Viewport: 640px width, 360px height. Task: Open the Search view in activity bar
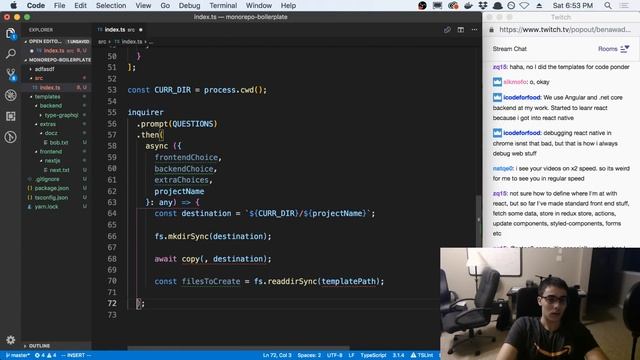(x=11, y=53)
